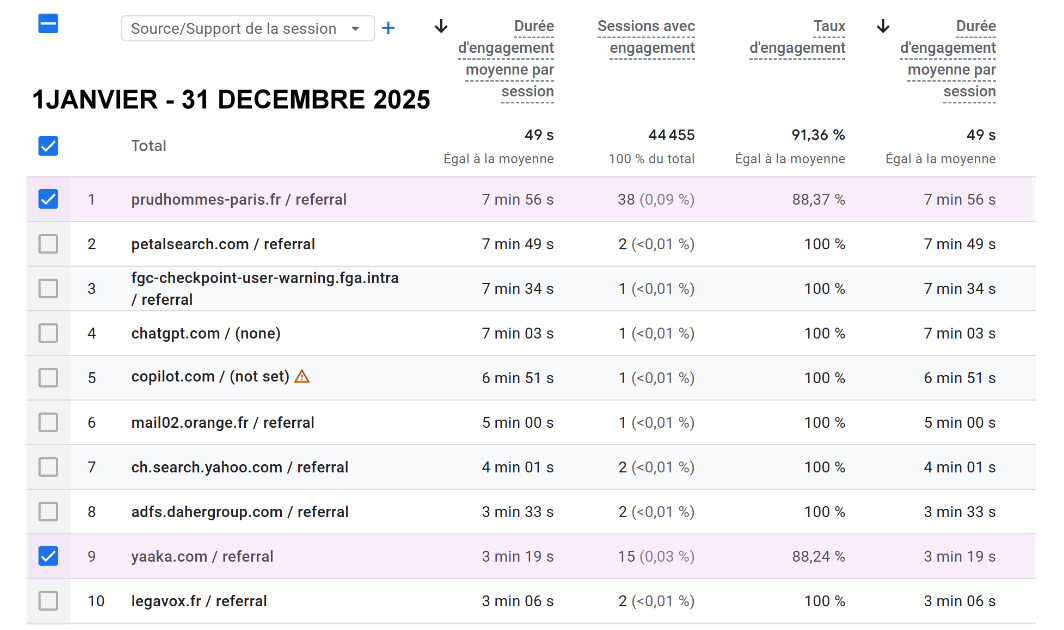Click the 38 (0,09 %) sessions cell
Viewport: 1064px width, 630px height.
(x=656, y=200)
